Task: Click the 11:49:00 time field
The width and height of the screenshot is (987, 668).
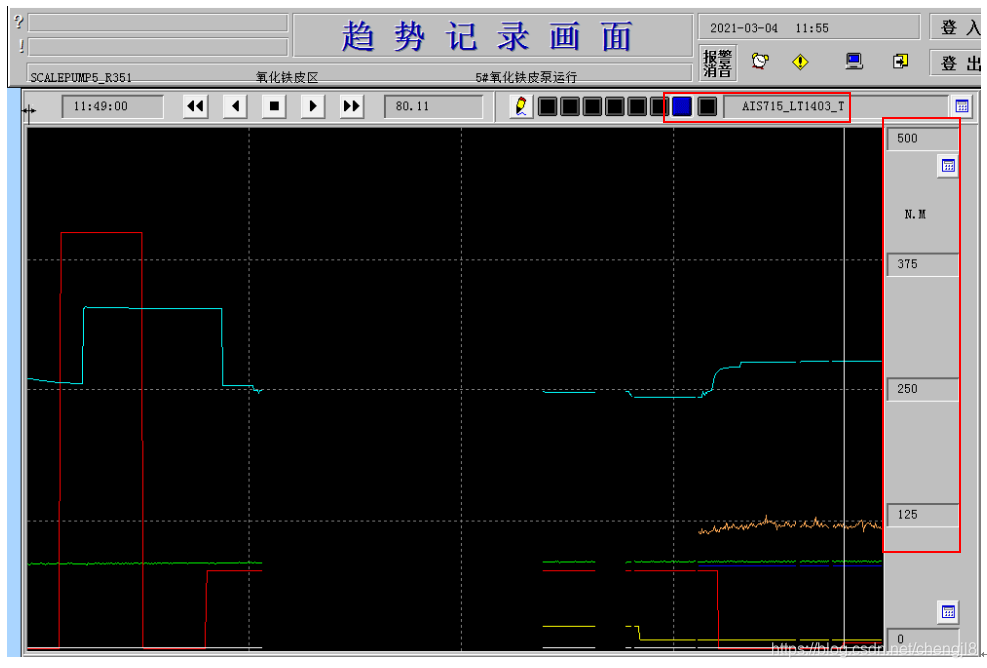Action: [113, 106]
